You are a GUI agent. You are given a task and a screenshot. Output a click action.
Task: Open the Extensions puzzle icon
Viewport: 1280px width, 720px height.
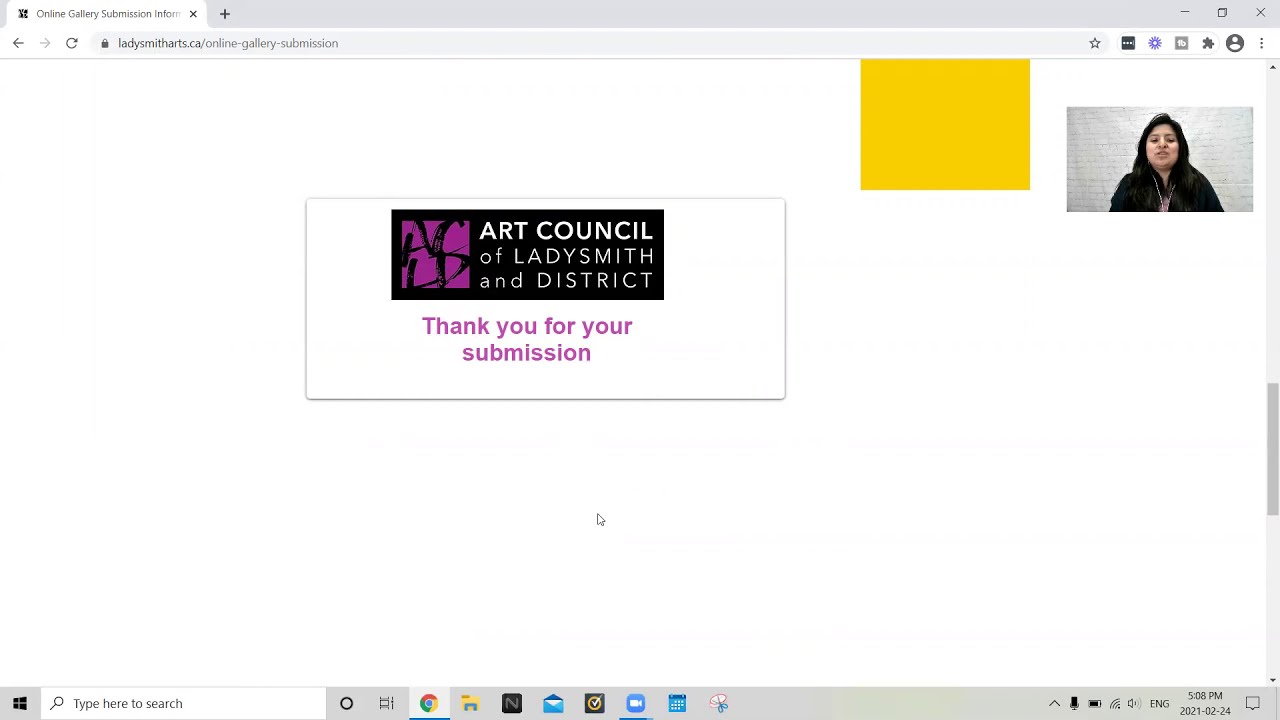click(x=1208, y=43)
